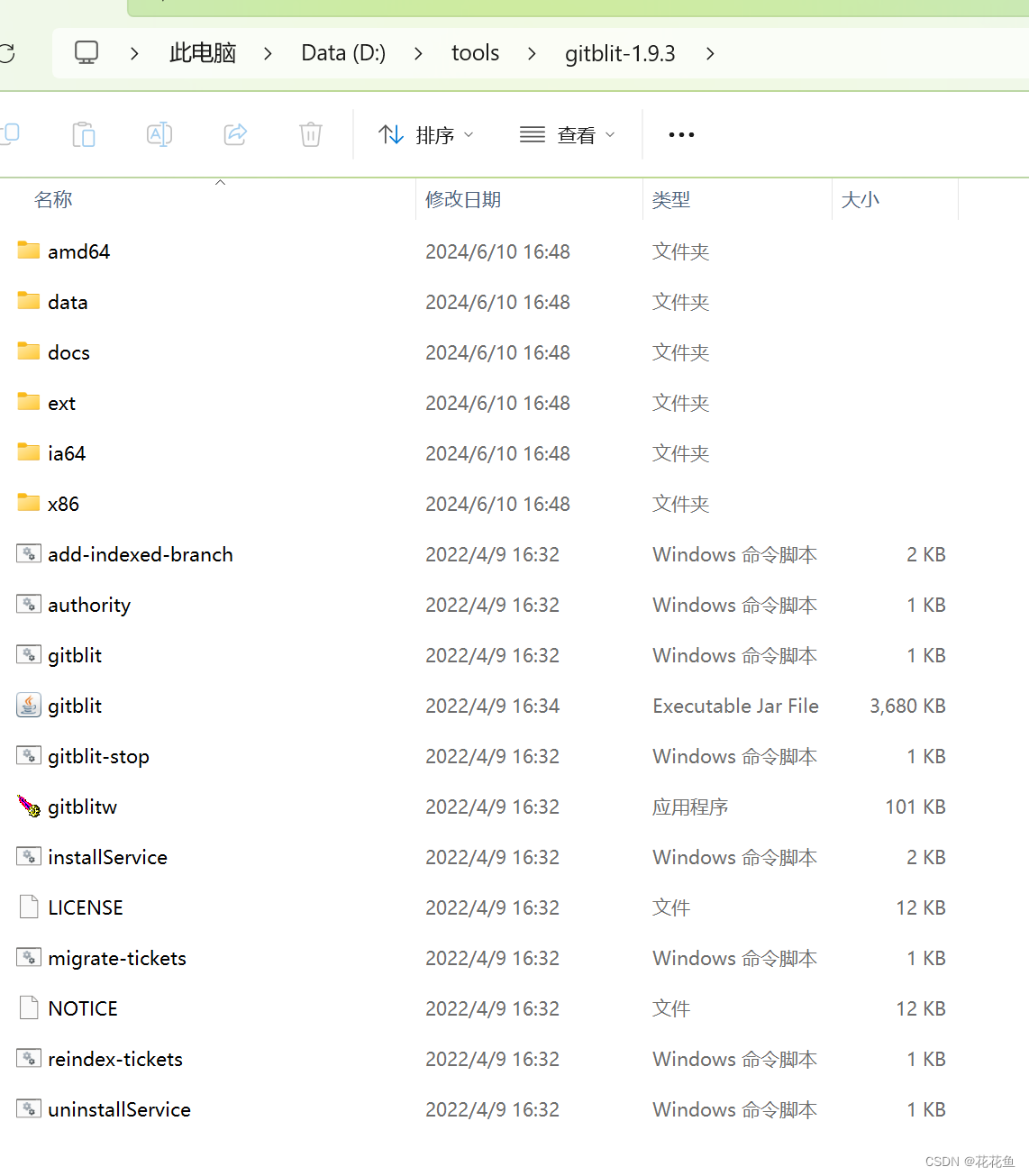
Task: Click the 2022/4/9 16:34 date cell
Action: coord(493,706)
